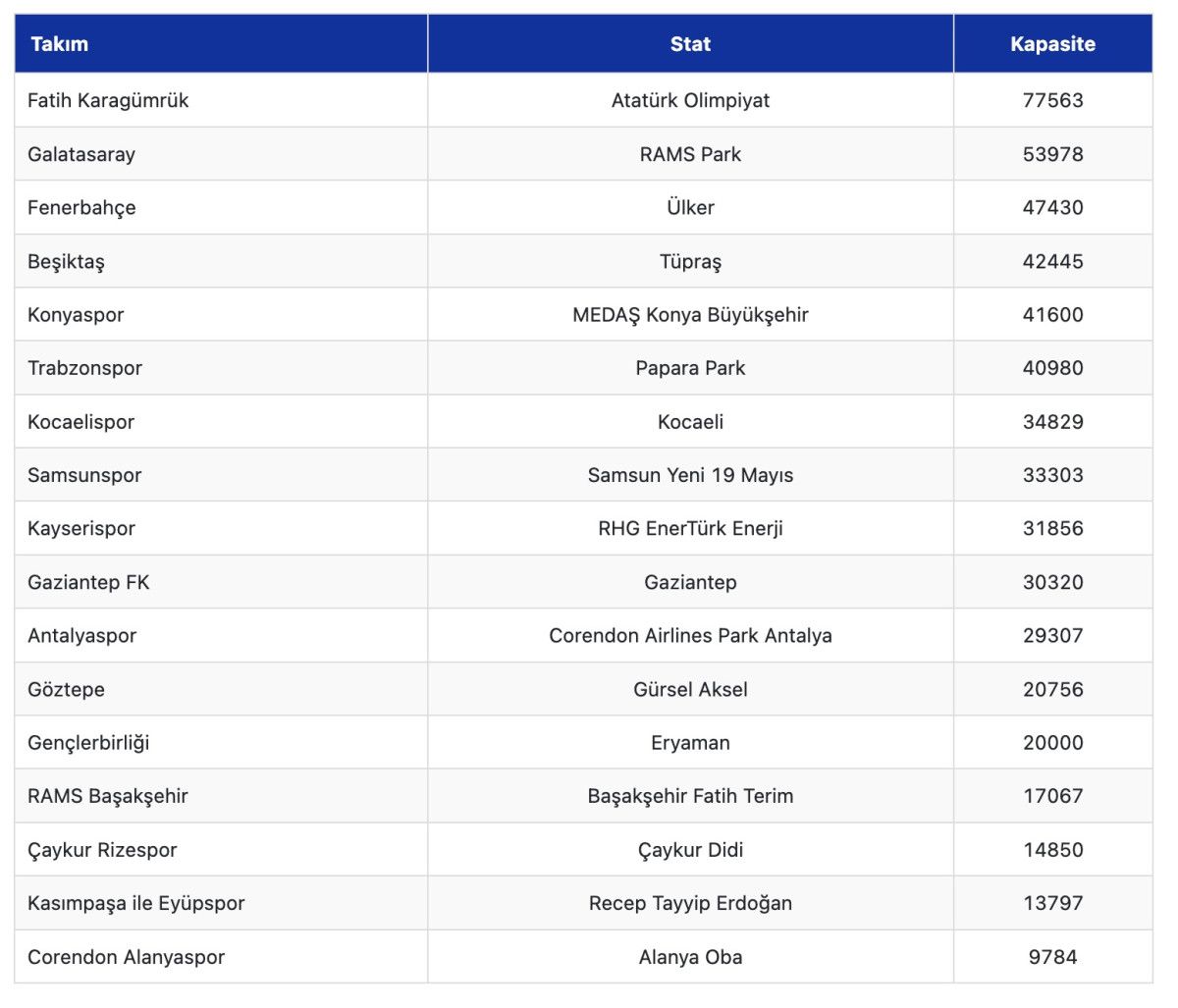The width and height of the screenshot is (1178, 1008).
Task: Click the Gürsel Aksel stadium cell
Action: point(690,689)
